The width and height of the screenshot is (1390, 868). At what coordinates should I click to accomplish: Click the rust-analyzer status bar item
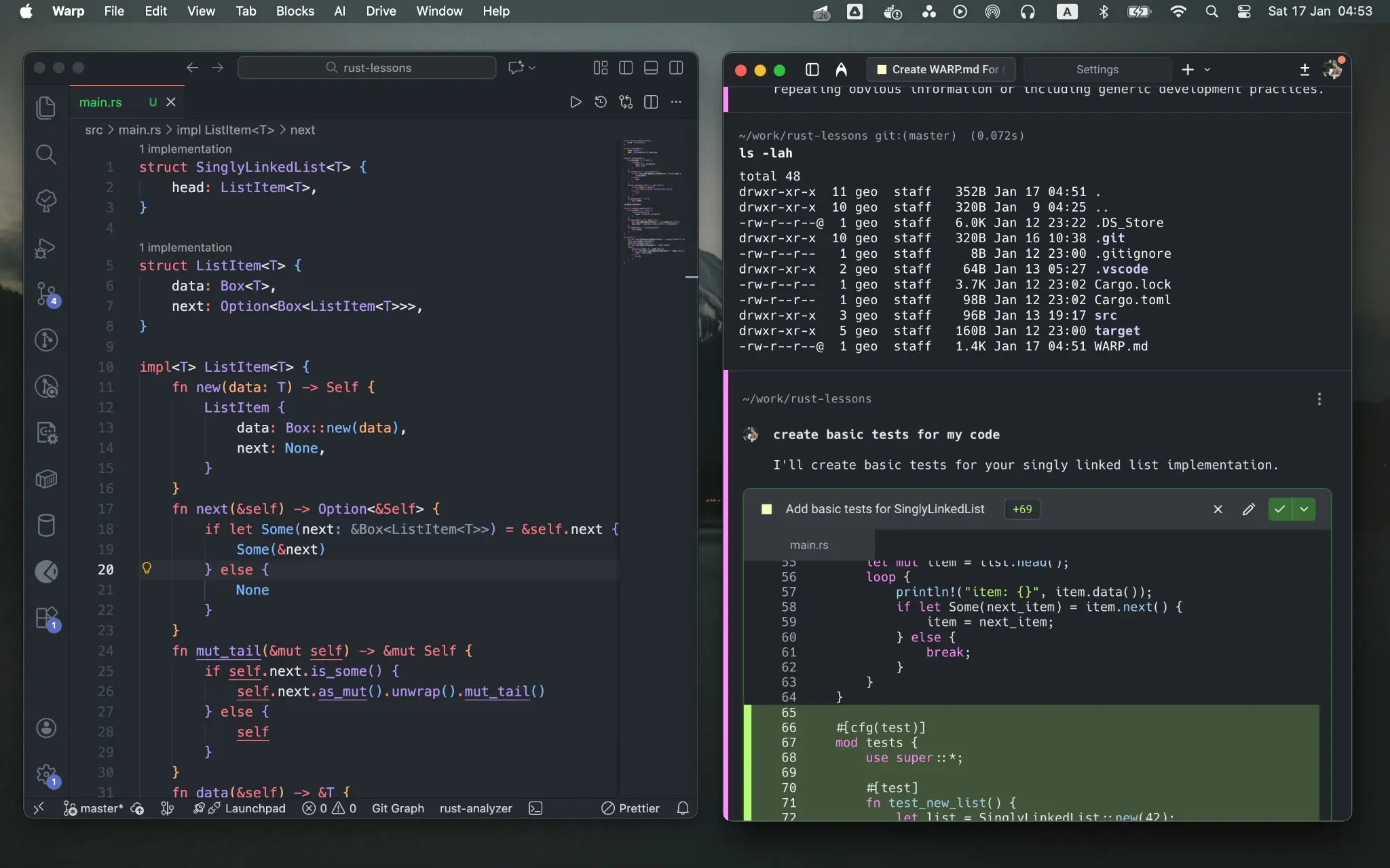click(476, 808)
